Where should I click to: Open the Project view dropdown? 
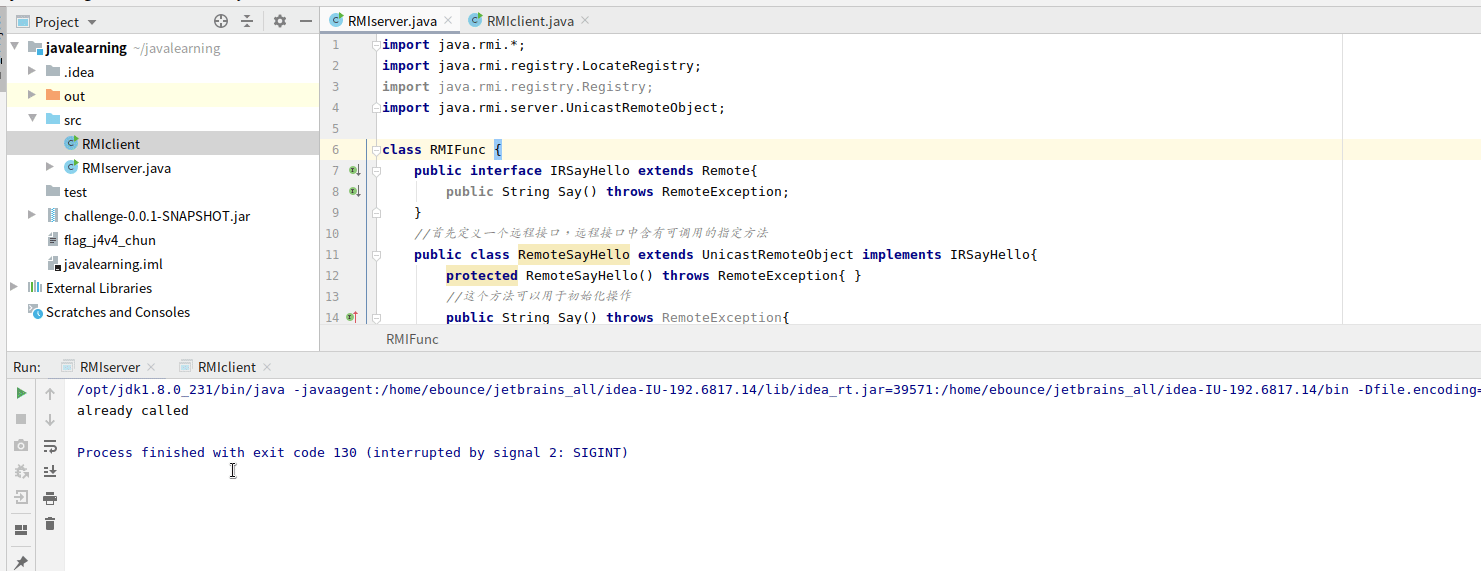92,22
